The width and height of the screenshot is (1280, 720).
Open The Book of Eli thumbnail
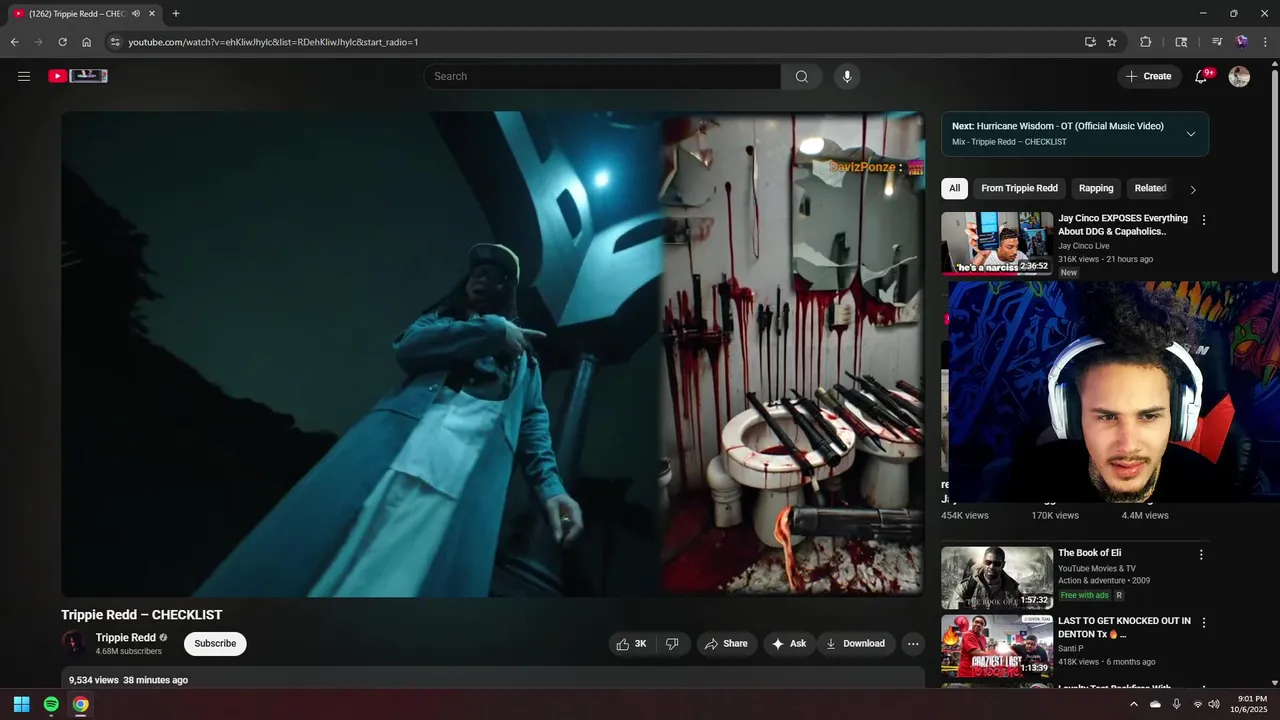point(997,577)
